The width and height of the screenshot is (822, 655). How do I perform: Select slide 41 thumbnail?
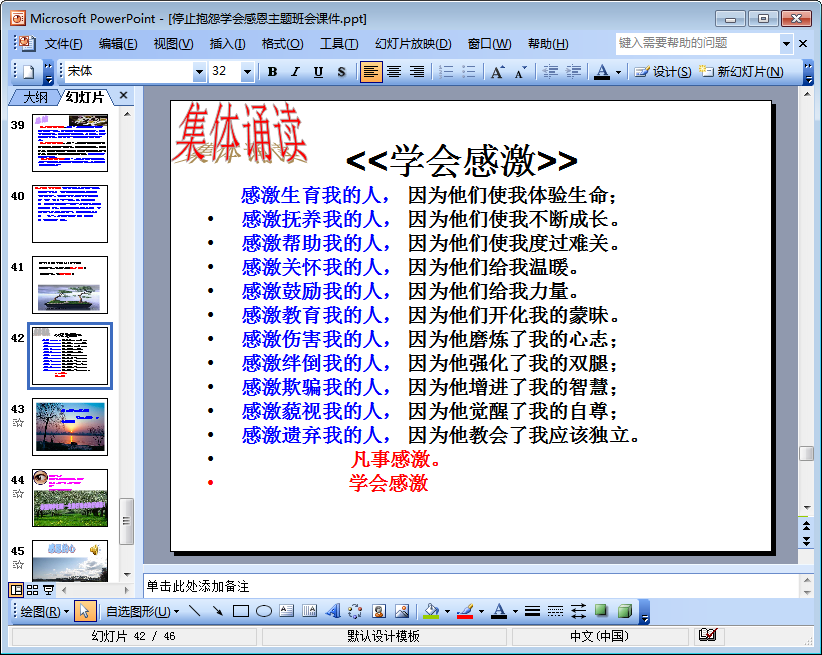70,285
